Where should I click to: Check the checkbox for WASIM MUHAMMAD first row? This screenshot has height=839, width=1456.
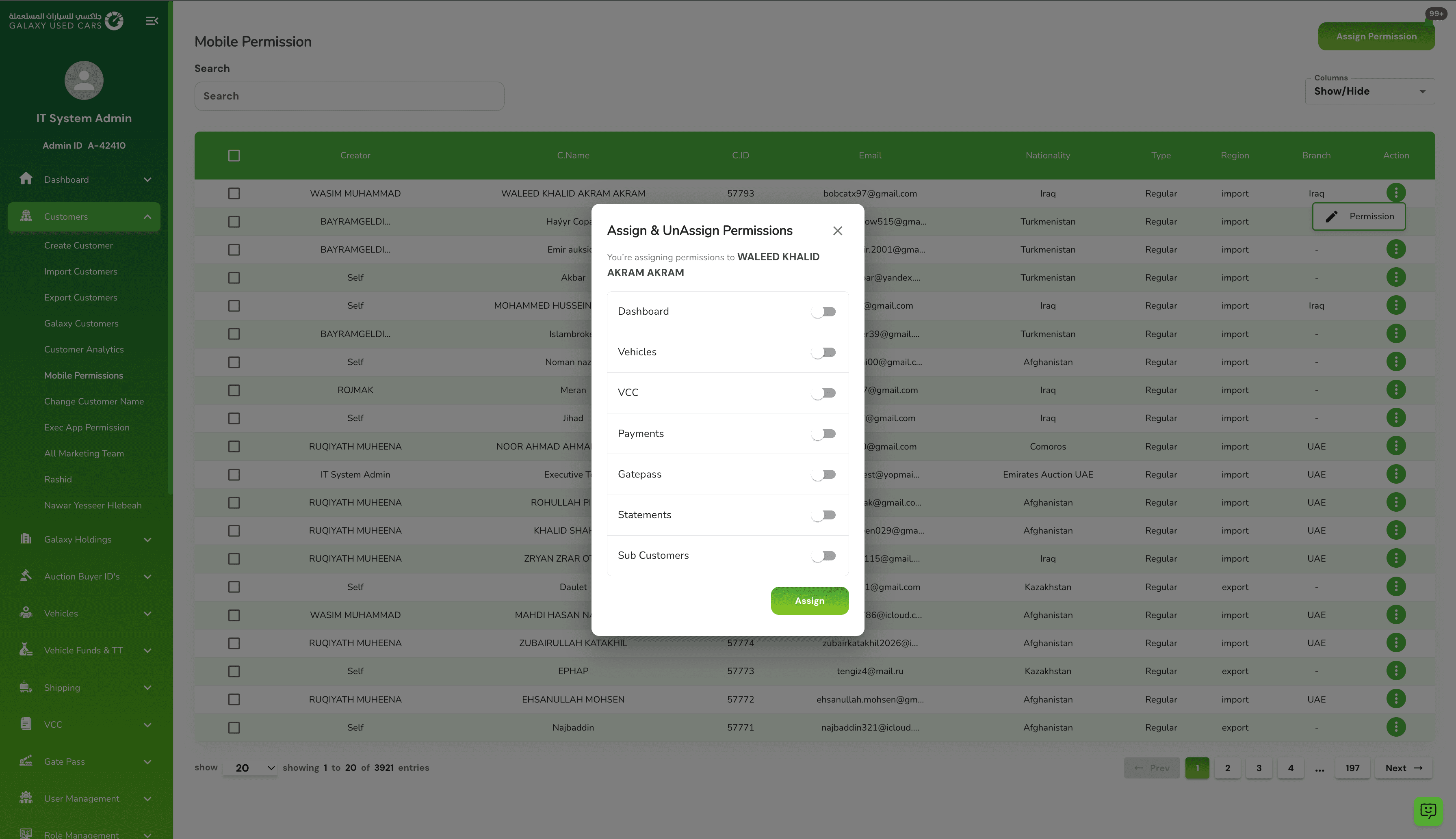point(234,194)
